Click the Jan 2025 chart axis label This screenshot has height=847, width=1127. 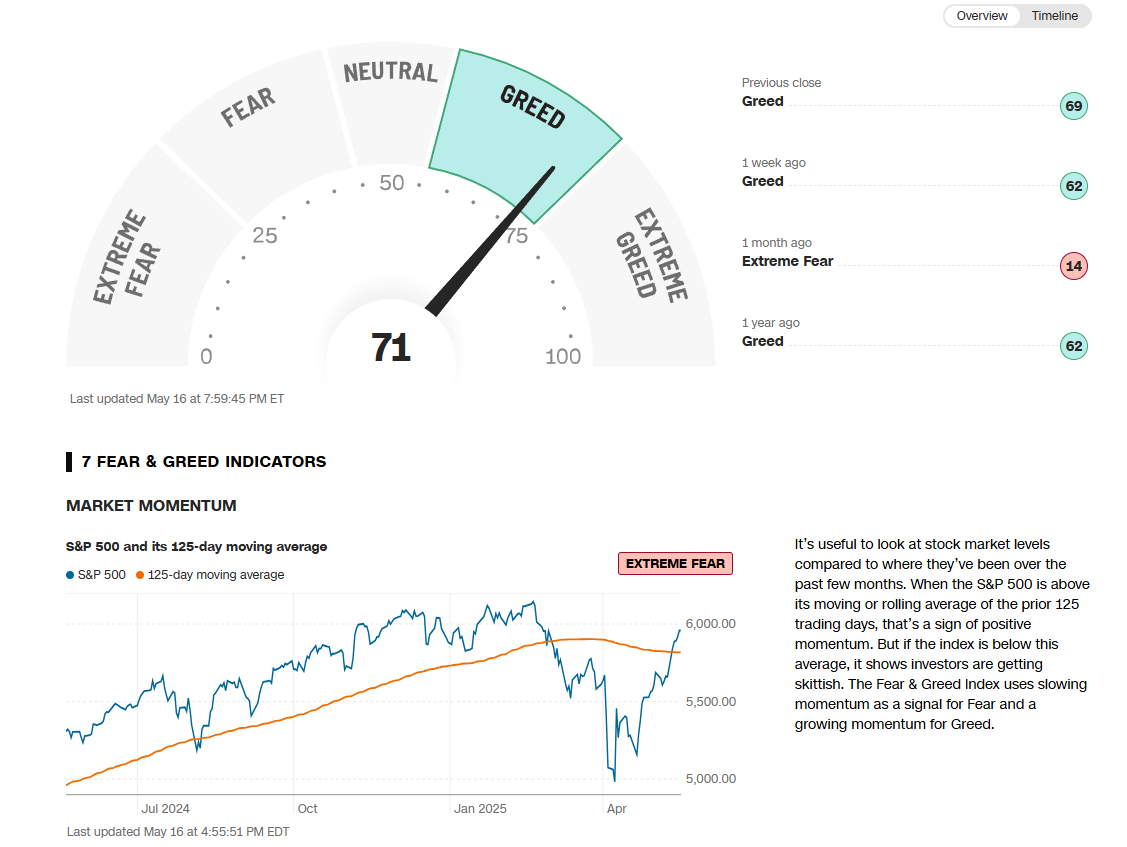pyautogui.click(x=480, y=808)
